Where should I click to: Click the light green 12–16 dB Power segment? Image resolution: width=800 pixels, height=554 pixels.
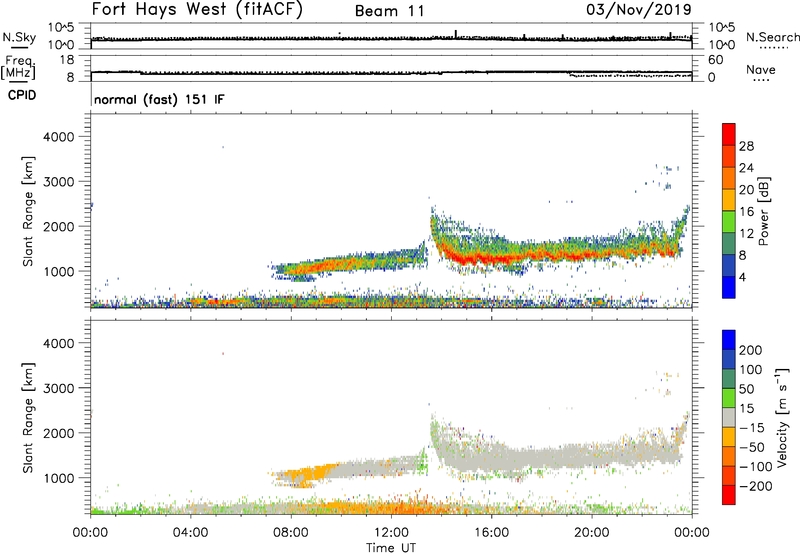[729, 222]
